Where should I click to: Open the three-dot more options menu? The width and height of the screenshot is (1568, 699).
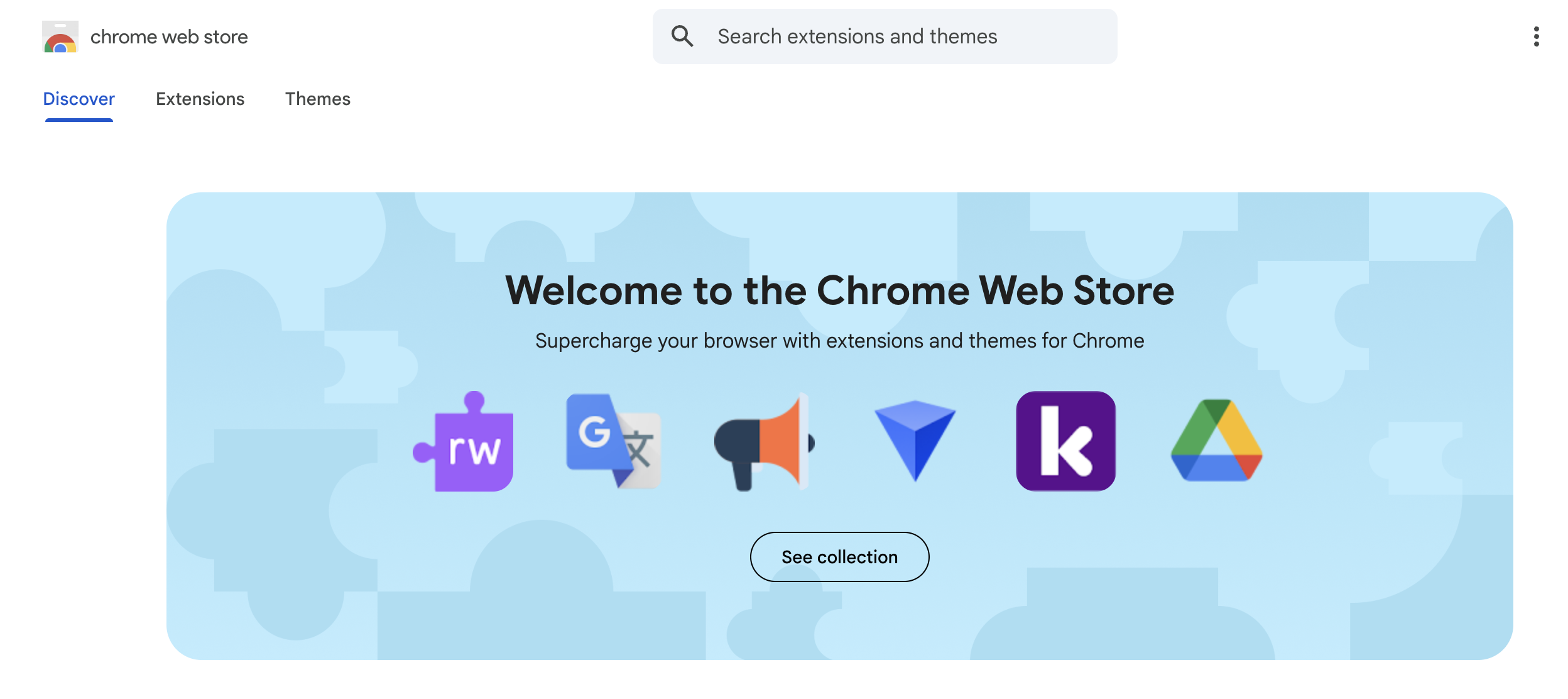click(1536, 36)
